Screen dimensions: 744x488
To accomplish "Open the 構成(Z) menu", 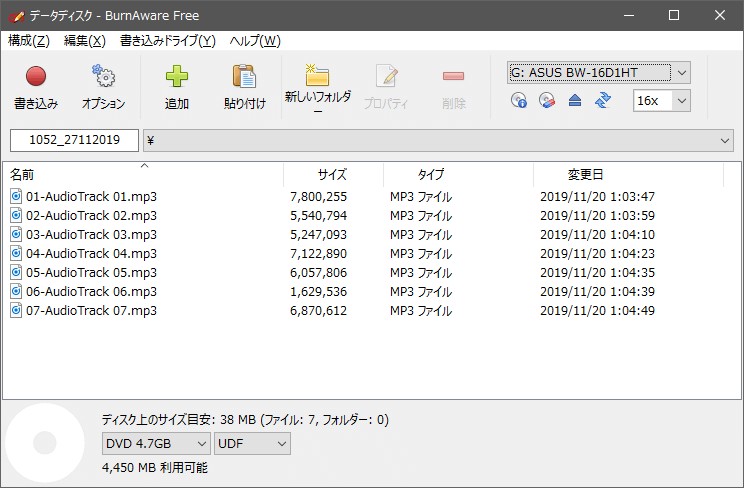I will pos(29,41).
